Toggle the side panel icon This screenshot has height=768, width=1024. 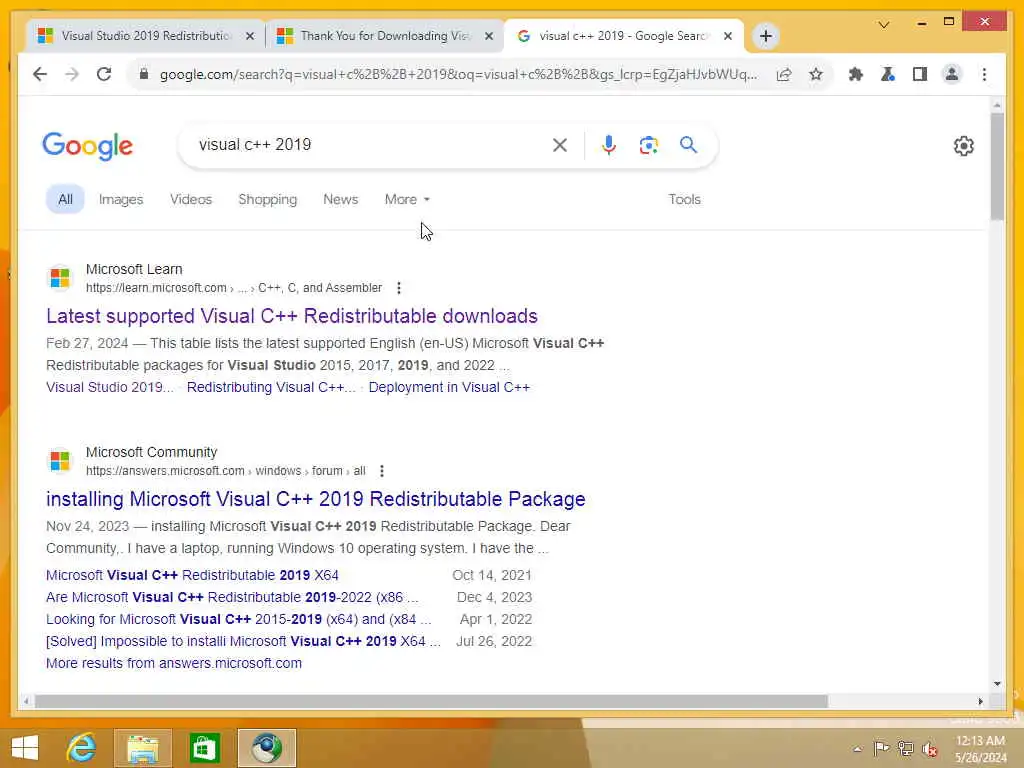[920, 74]
